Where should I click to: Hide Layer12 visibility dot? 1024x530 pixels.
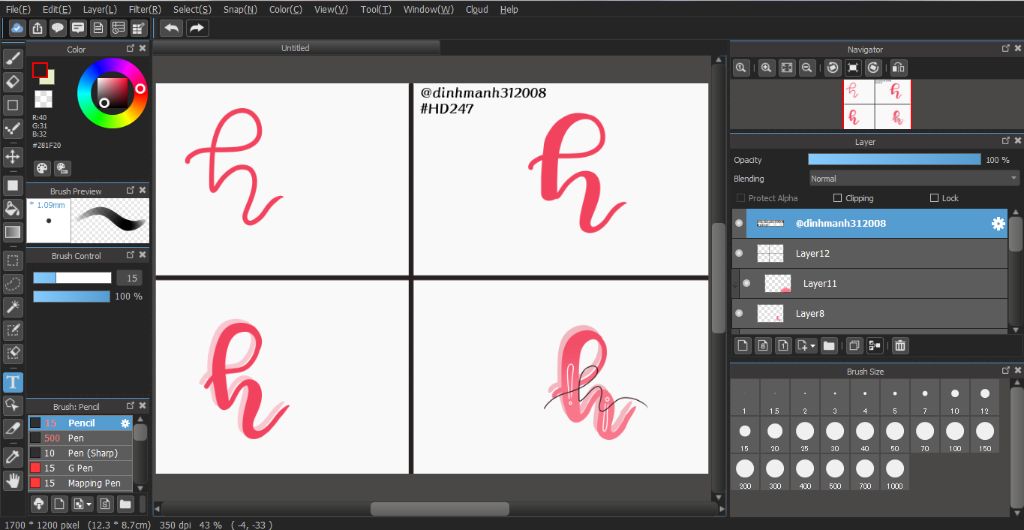pos(739,253)
